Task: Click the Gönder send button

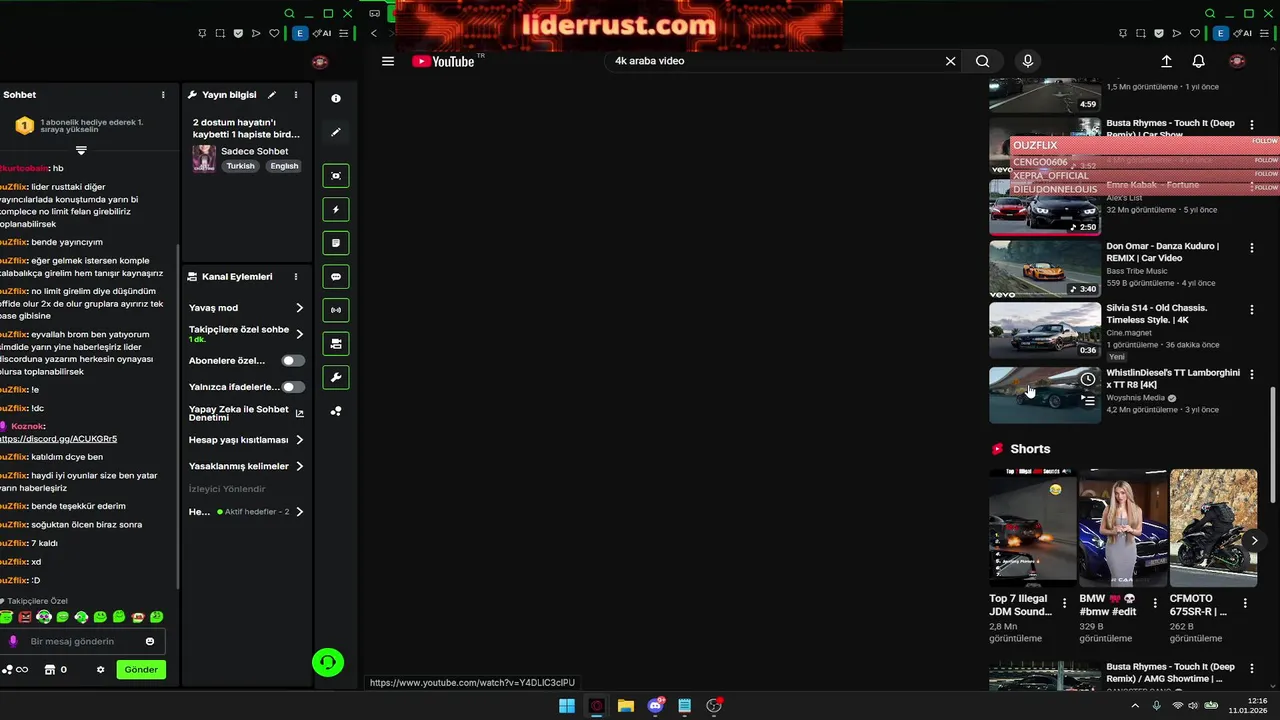Action: click(141, 670)
